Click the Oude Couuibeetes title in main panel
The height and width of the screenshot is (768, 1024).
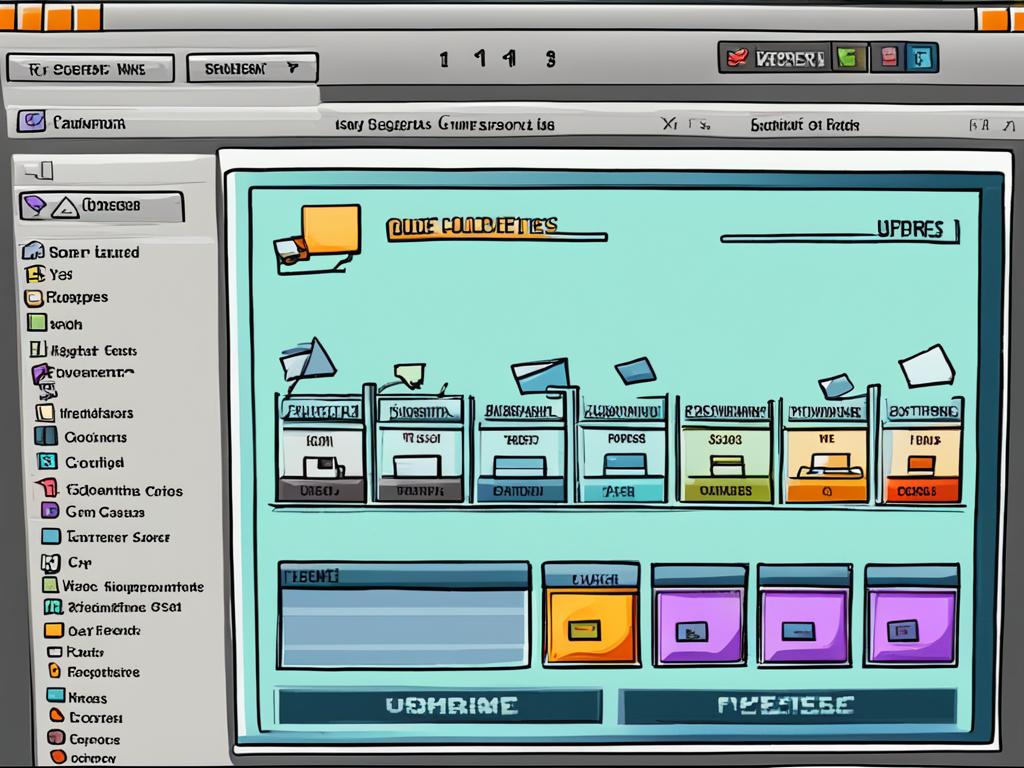pyautogui.click(x=473, y=227)
